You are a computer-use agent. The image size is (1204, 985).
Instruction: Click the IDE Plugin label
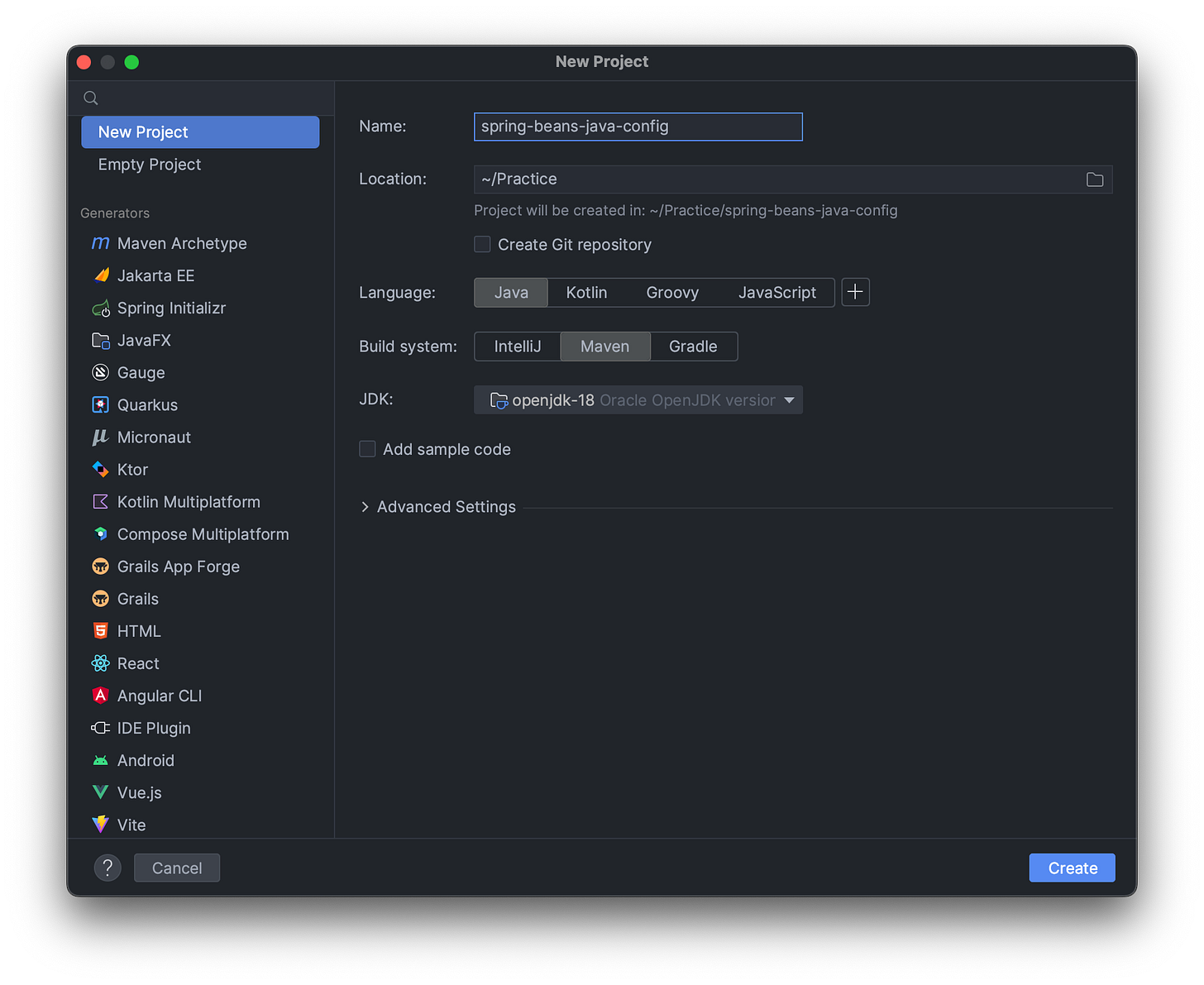154,728
